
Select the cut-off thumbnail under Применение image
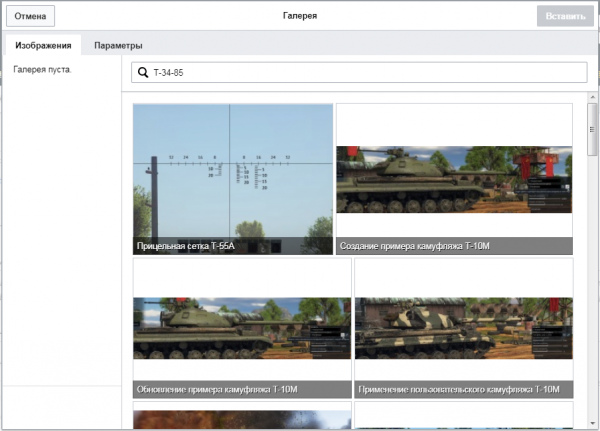[463, 418]
